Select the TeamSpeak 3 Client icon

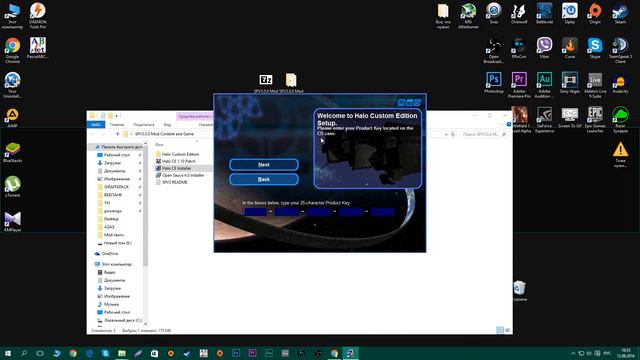pos(620,50)
